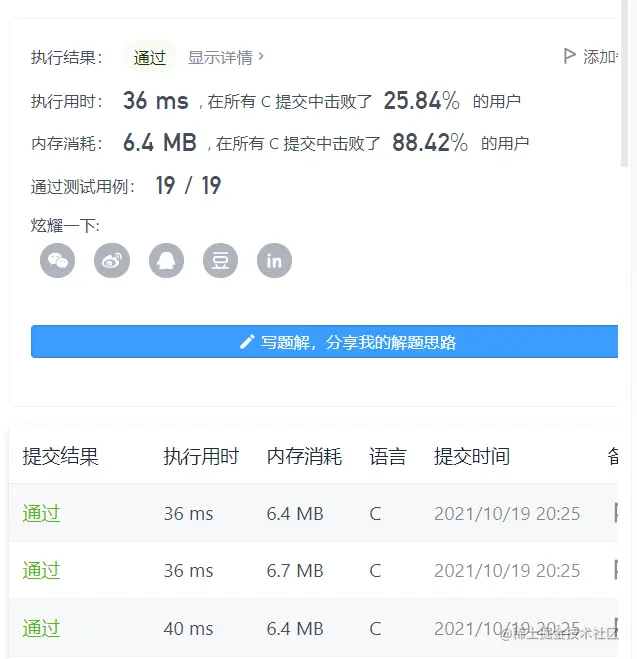Open the 通过 submission with 6.7 MB

pyautogui.click(x=41, y=571)
